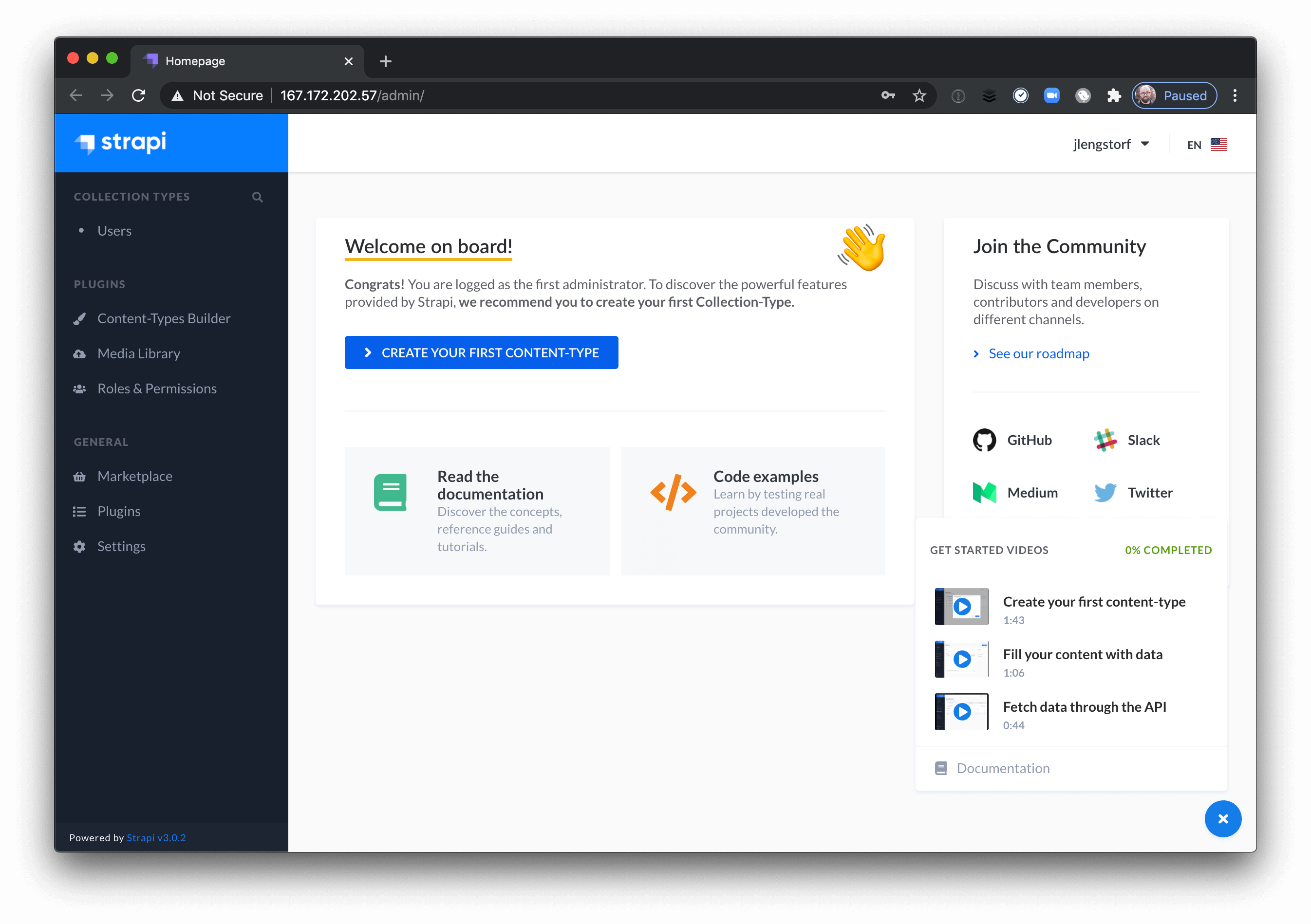The width and height of the screenshot is (1311, 924).
Task: Click the Collection Types search icon
Action: pos(258,196)
